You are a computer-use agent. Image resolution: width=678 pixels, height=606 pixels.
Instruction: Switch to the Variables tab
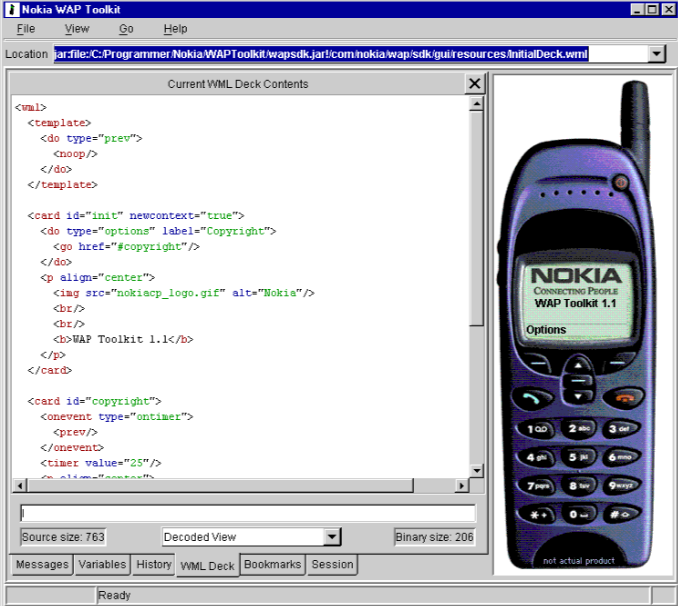click(x=102, y=564)
